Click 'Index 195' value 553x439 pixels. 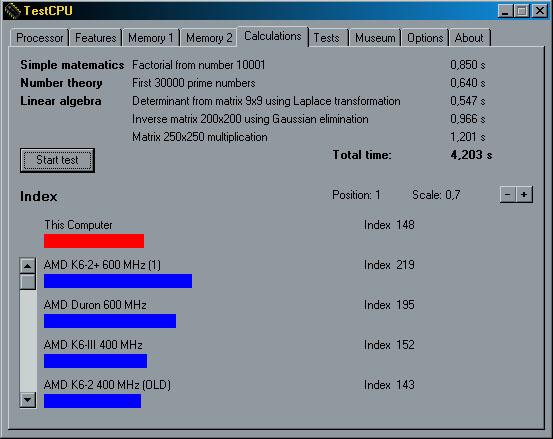389,305
